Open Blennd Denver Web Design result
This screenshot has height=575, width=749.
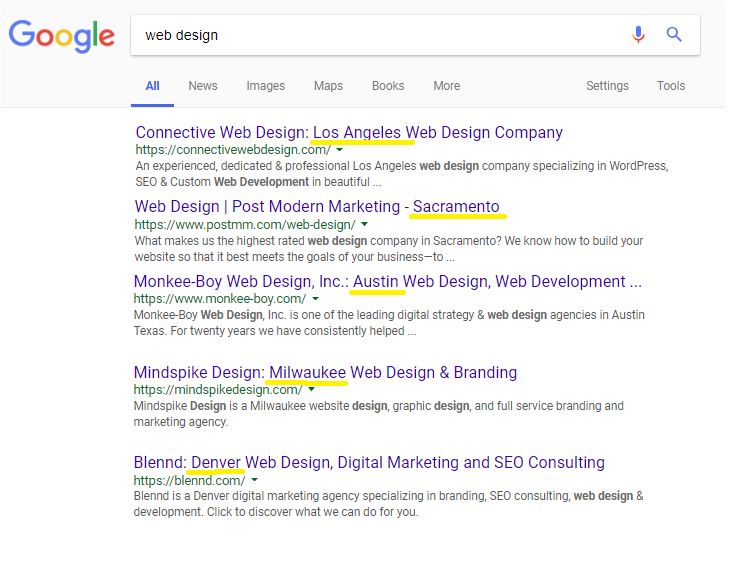pos(369,463)
